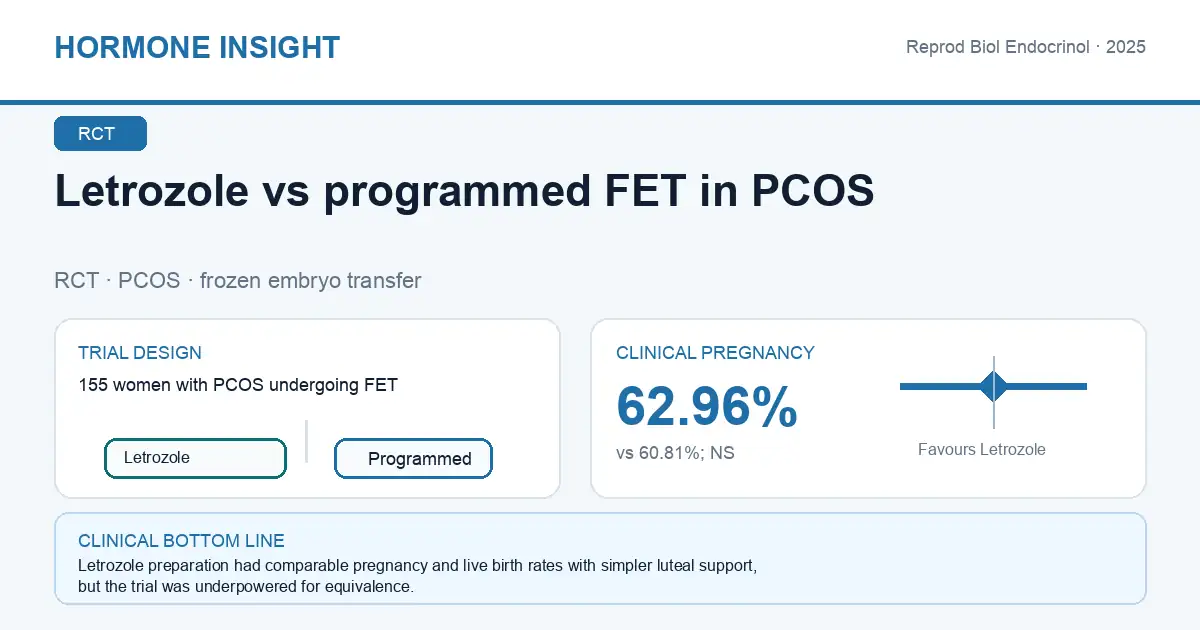Select the Programmed arm box
The width and height of the screenshot is (1200, 630).
[413, 459]
